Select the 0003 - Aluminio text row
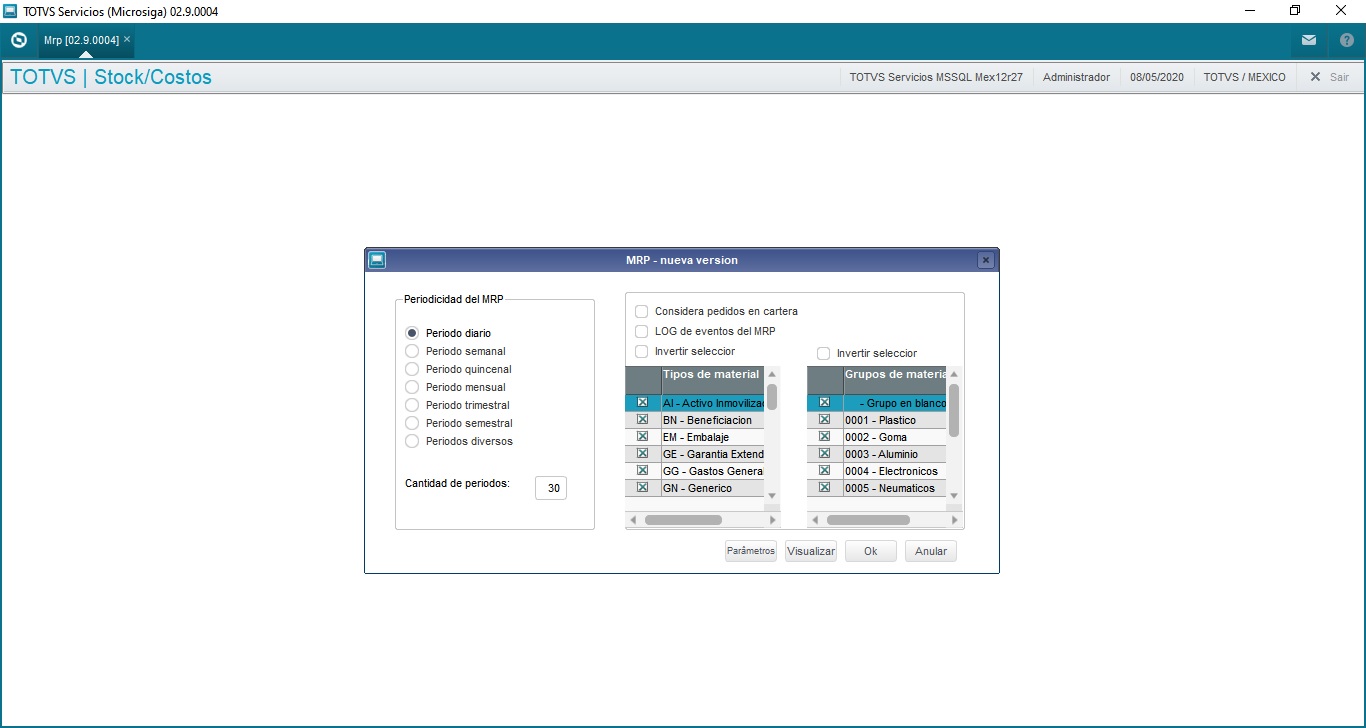 (894, 454)
